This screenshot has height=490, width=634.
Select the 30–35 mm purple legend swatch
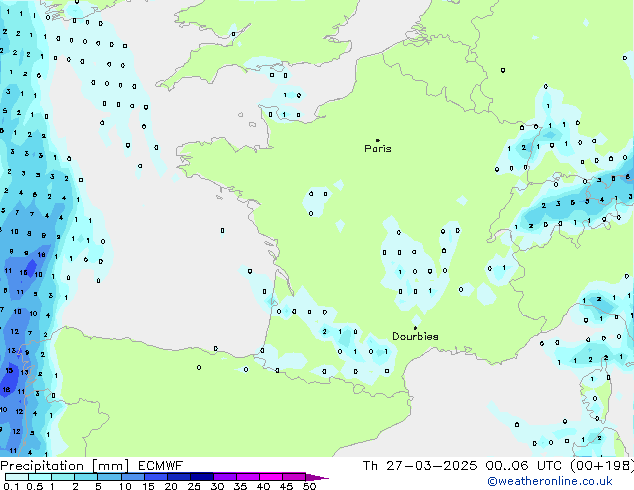tap(224, 477)
